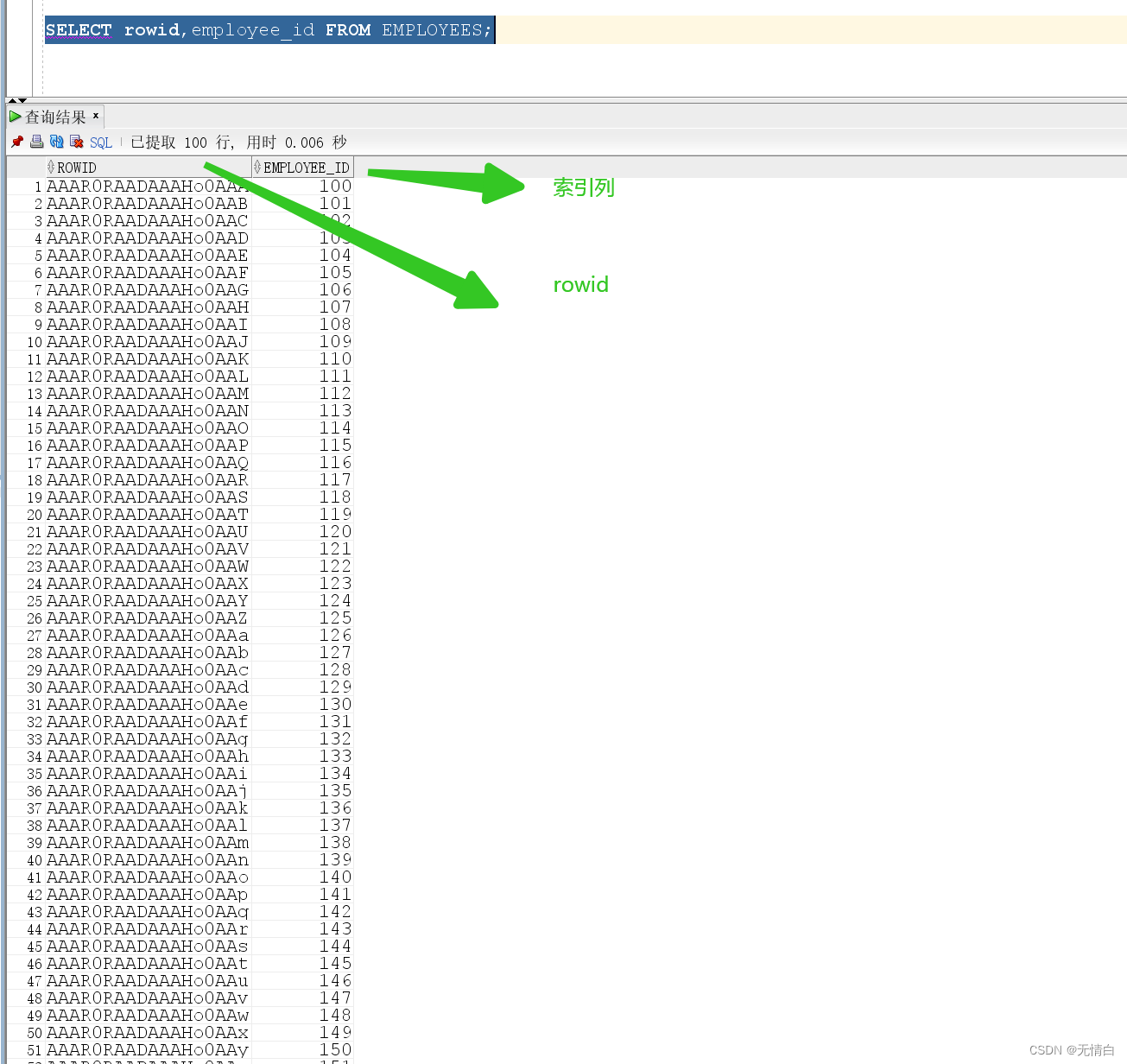Collapse editor pane with the up arrow

point(13,101)
